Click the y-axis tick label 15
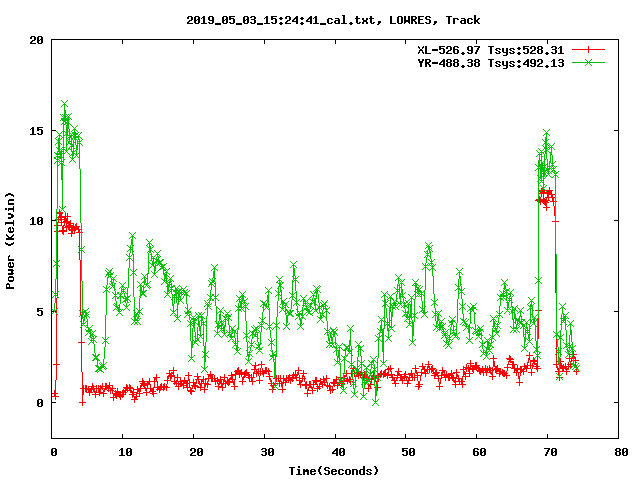This screenshot has height=480, width=640. point(36,131)
